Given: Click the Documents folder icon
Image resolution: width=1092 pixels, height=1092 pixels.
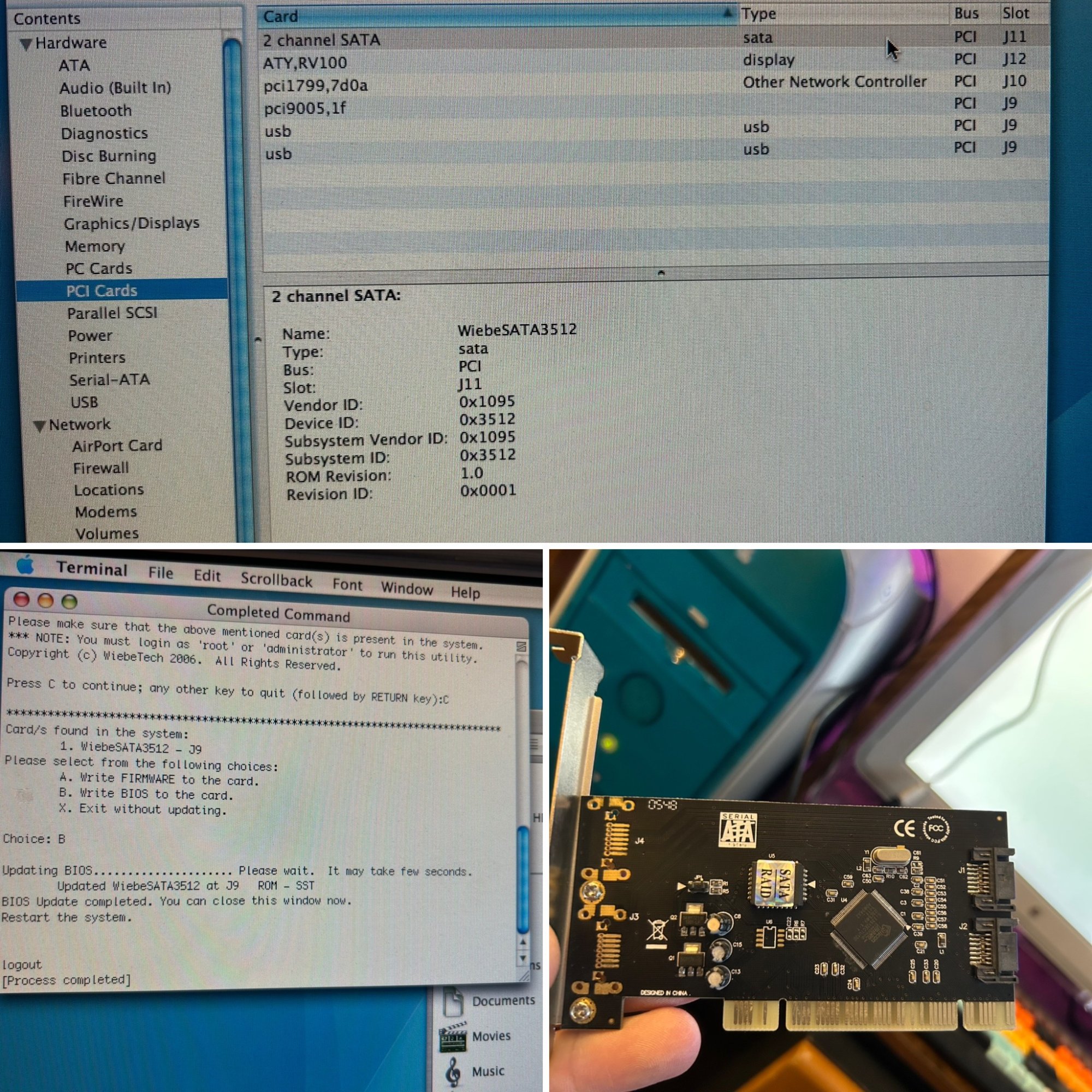Looking at the screenshot, I should coord(453,1000).
